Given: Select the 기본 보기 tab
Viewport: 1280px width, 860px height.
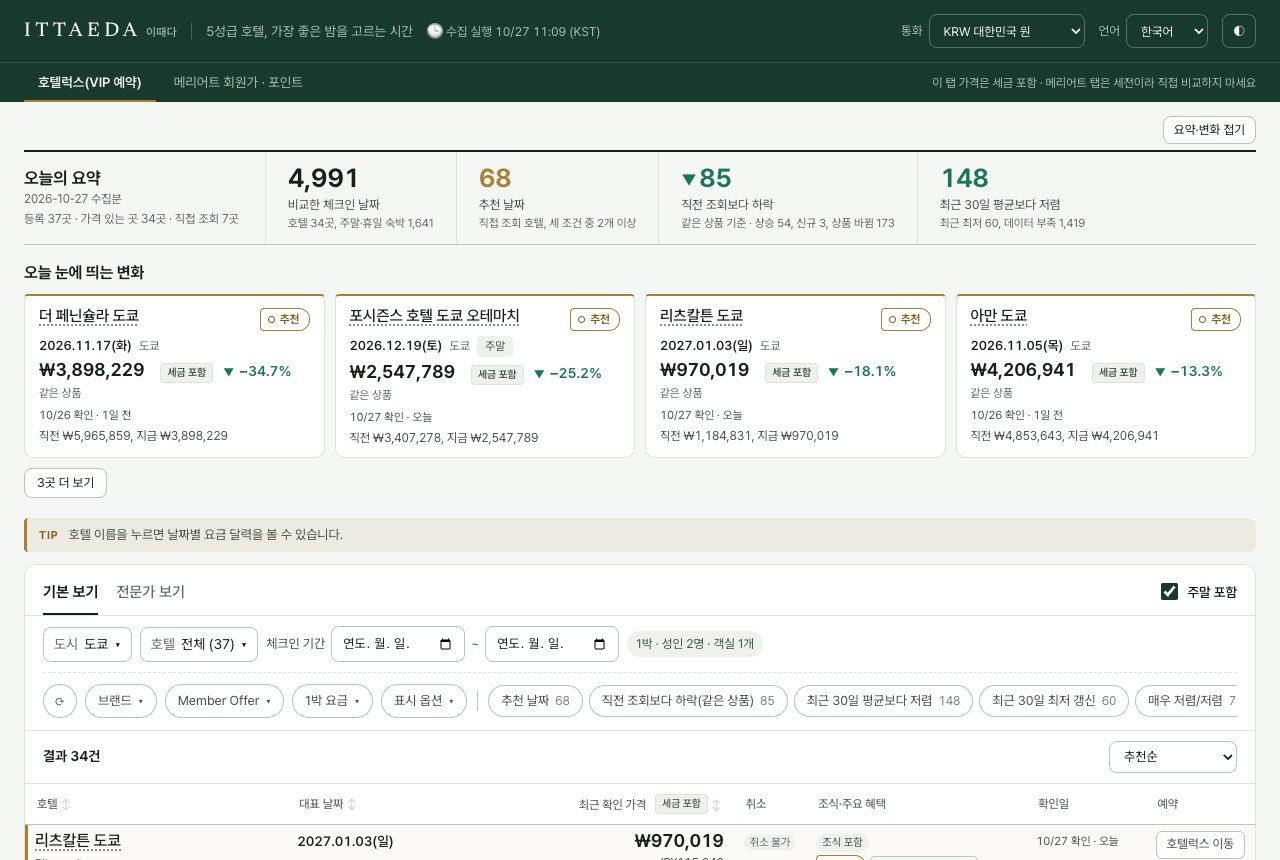Looking at the screenshot, I should point(70,591).
